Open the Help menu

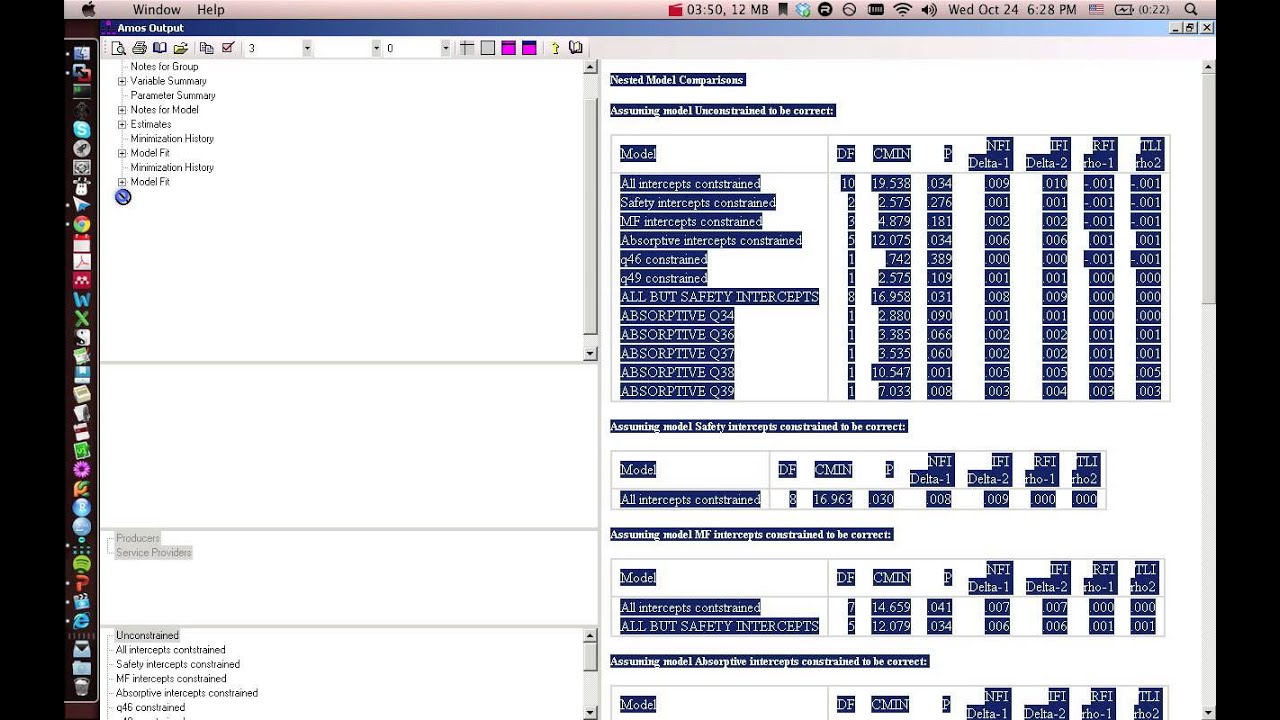[x=211, y=9]
